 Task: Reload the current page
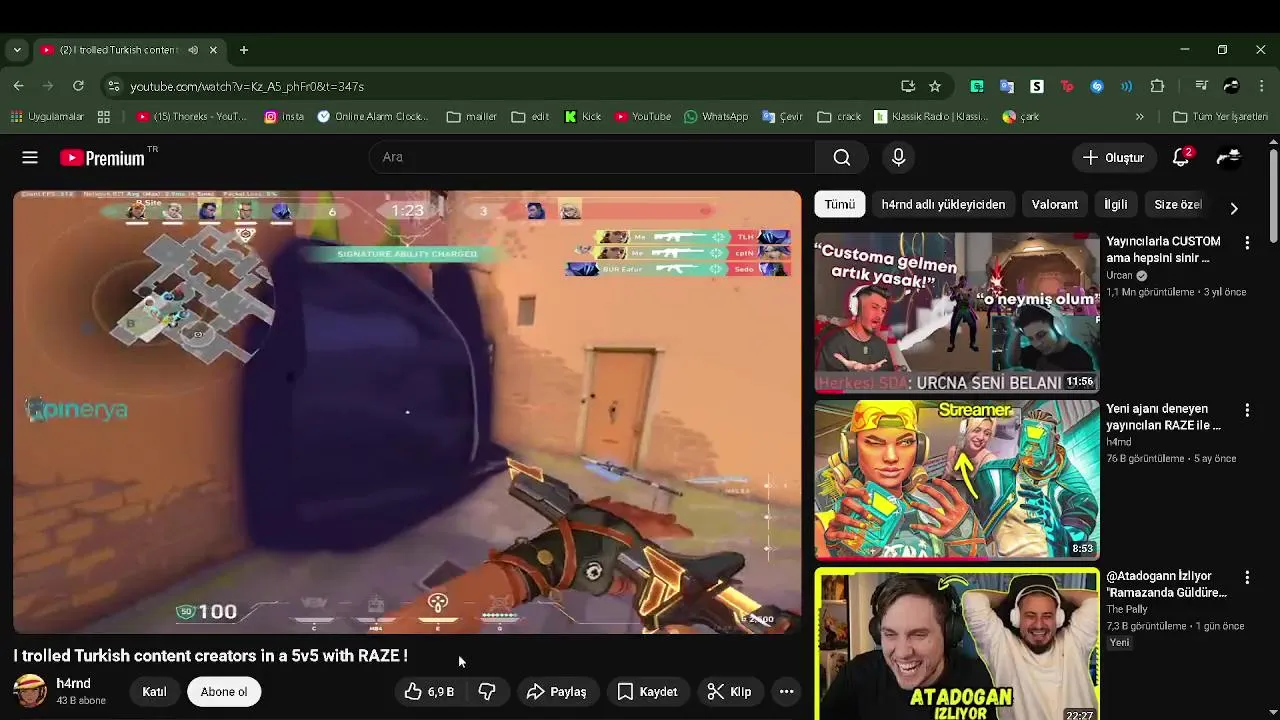(78, 86)
